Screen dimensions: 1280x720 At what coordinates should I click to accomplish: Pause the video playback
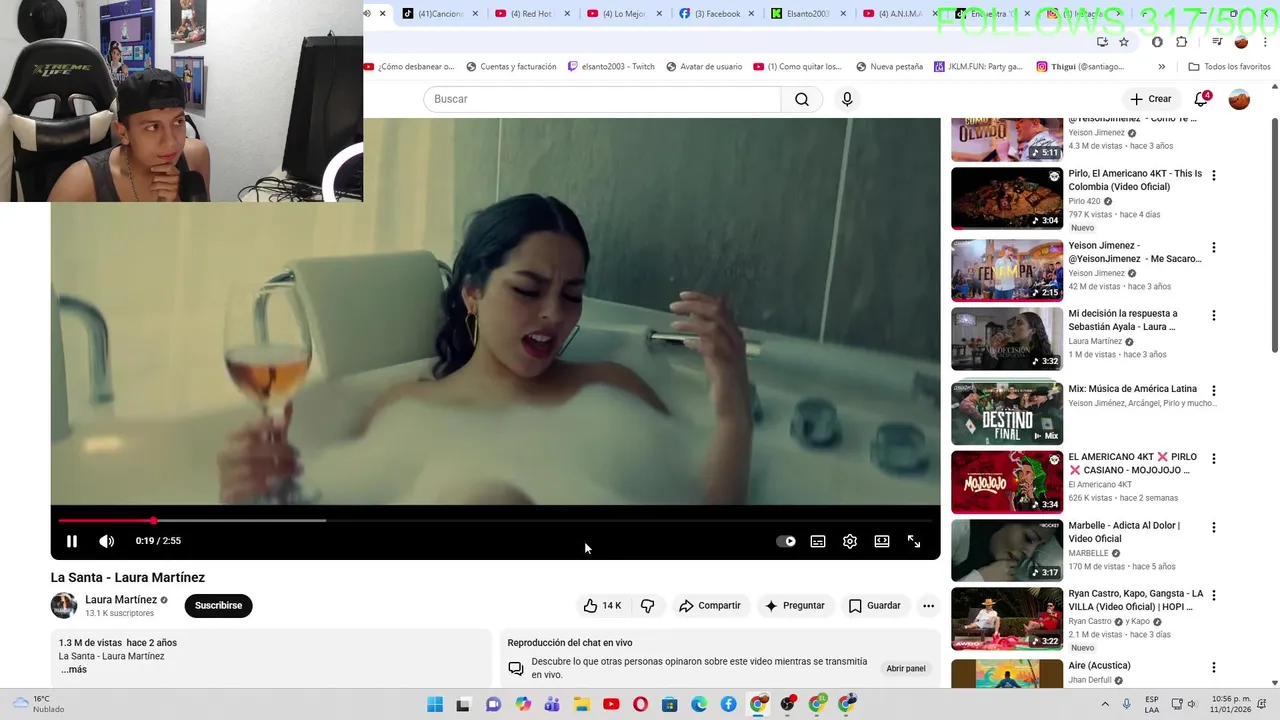pos(72,541)
